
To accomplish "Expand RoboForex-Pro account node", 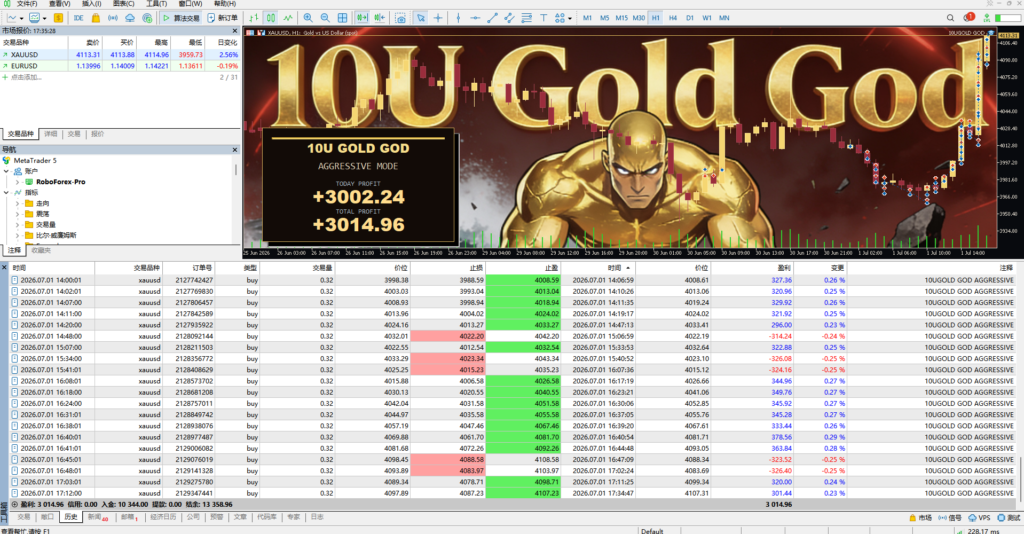I will [x=18, y=182].
